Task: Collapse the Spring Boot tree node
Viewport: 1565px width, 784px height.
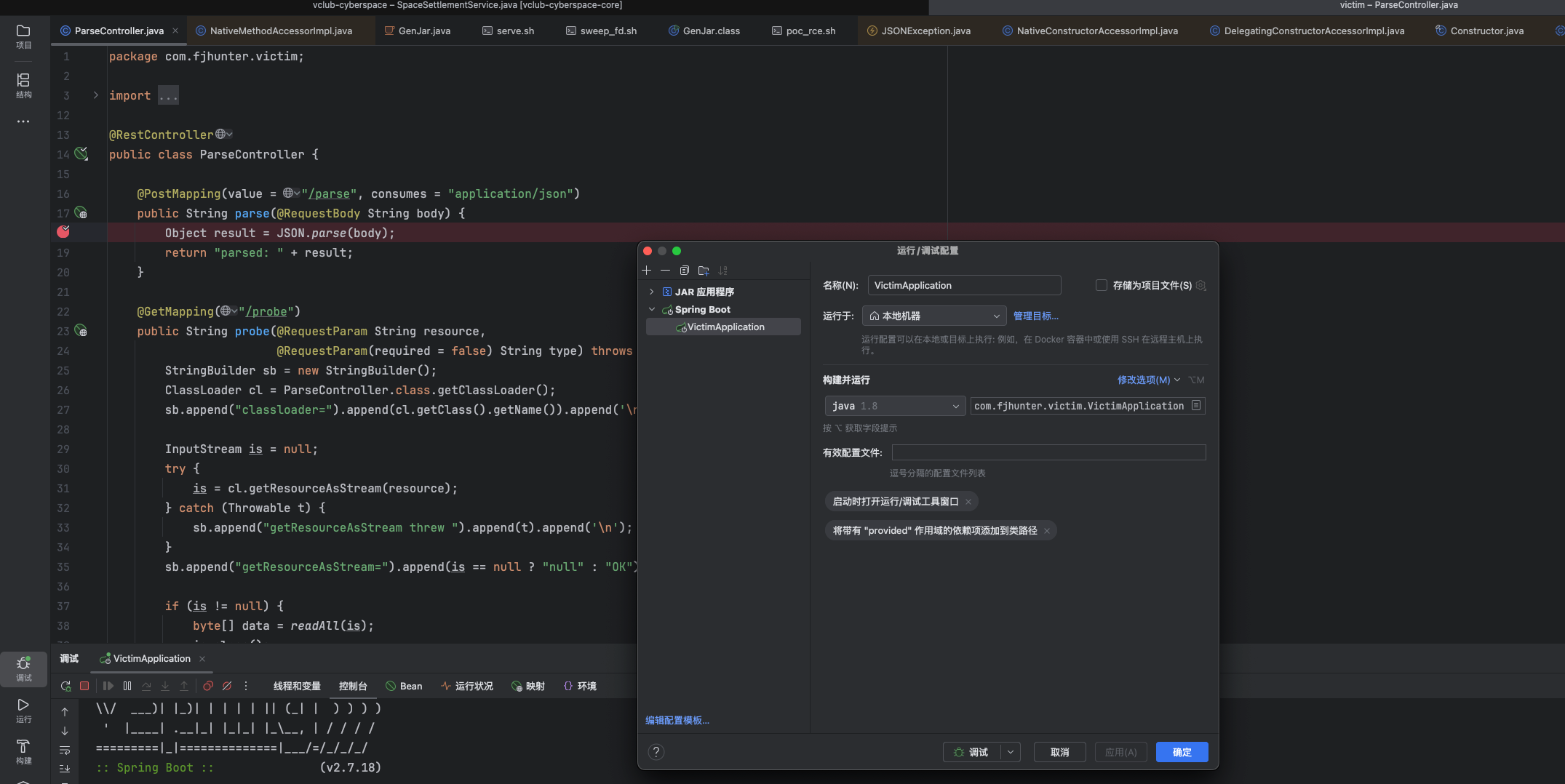Action: pyautogui.click(x=652, y=309)
